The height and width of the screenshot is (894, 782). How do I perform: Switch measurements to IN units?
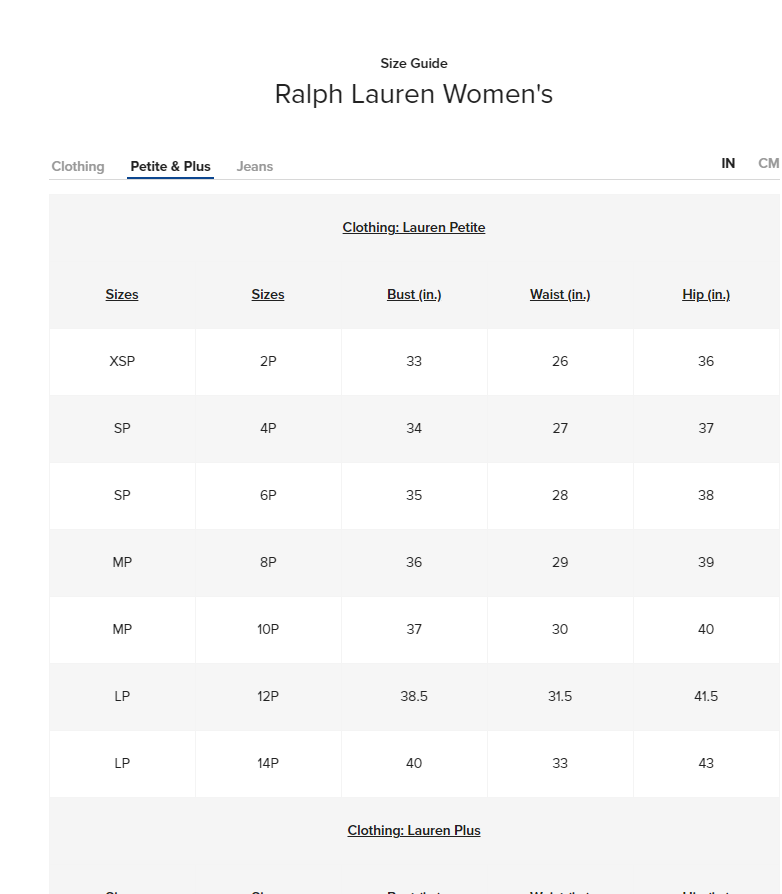click(x=728, y=163)
